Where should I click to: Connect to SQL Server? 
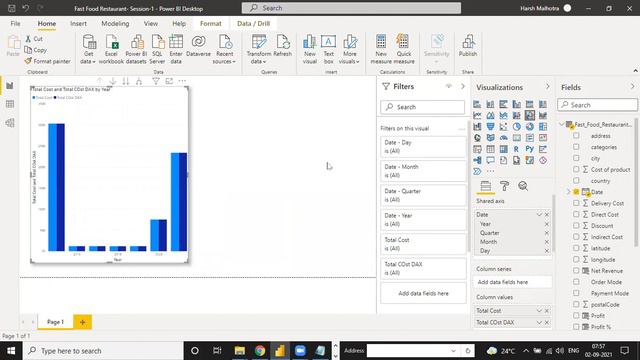point(157,50)
